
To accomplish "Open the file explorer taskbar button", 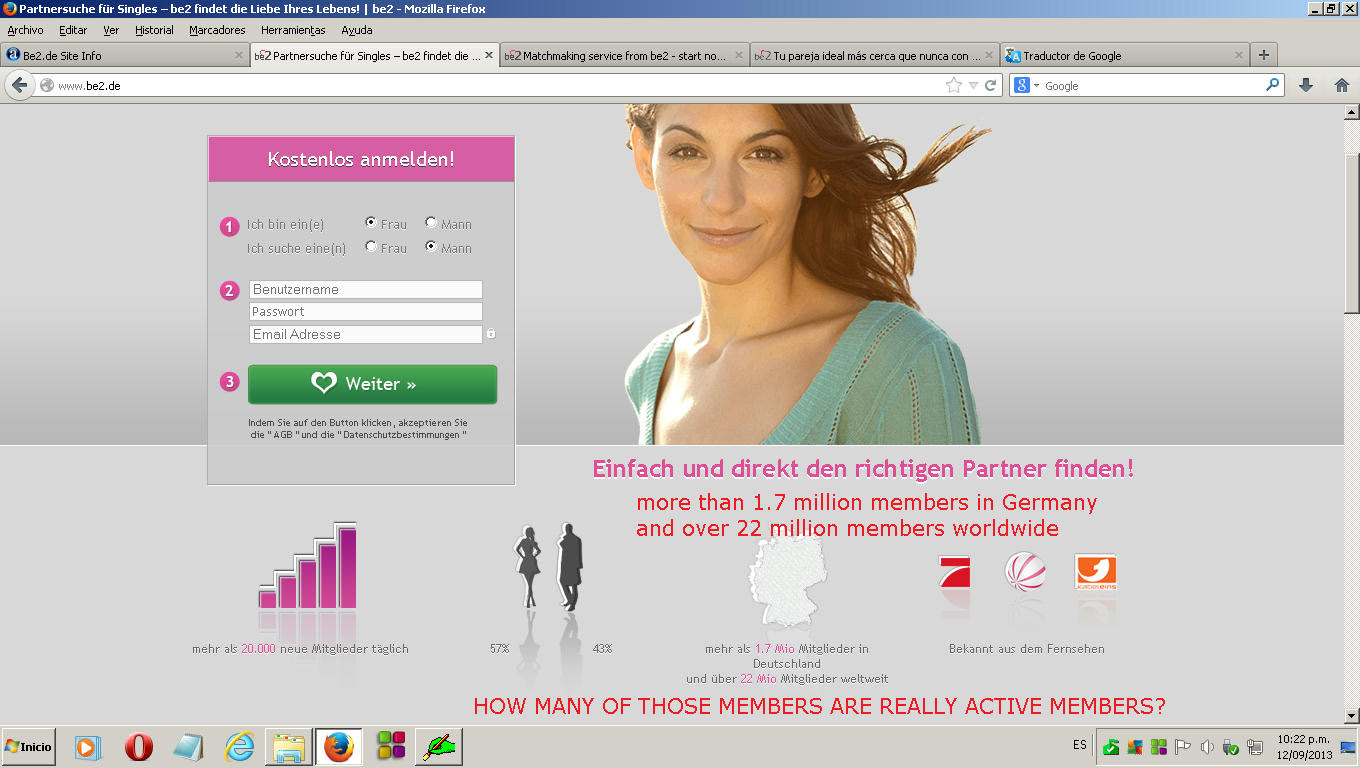I will [290, 747].
